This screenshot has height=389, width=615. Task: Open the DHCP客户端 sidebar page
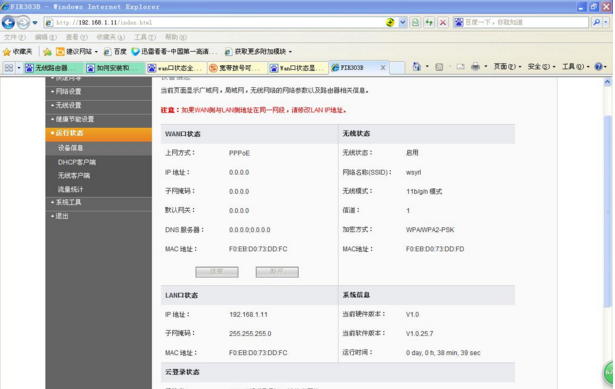pos(77,162)
